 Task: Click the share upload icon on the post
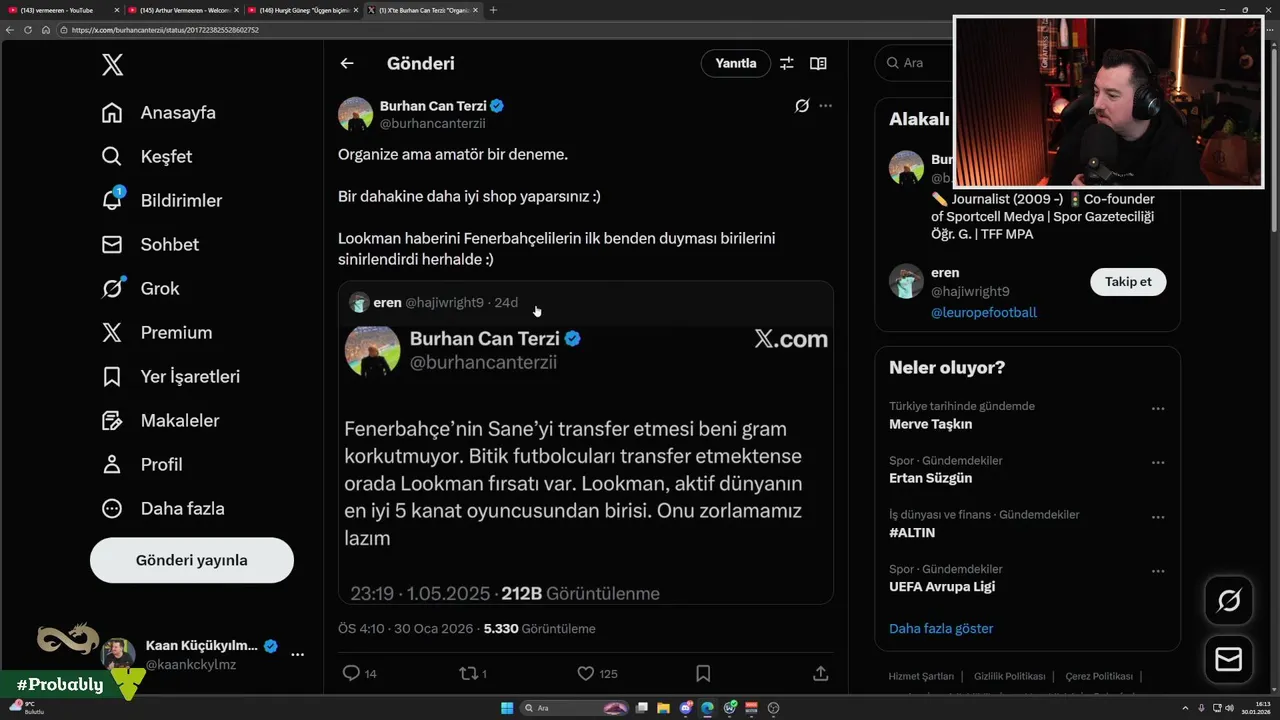820,674
